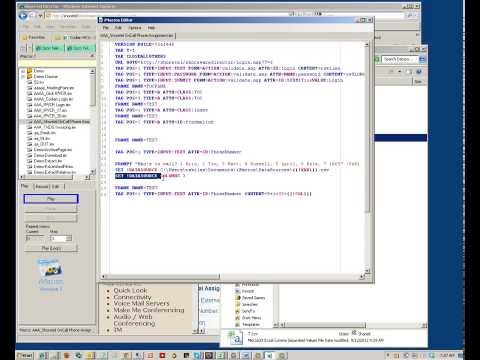Image resolution: width=480 pixels, height=360 pixels.
Task: Click the CSV file icon in Explorer details pane
Action: 236,337
